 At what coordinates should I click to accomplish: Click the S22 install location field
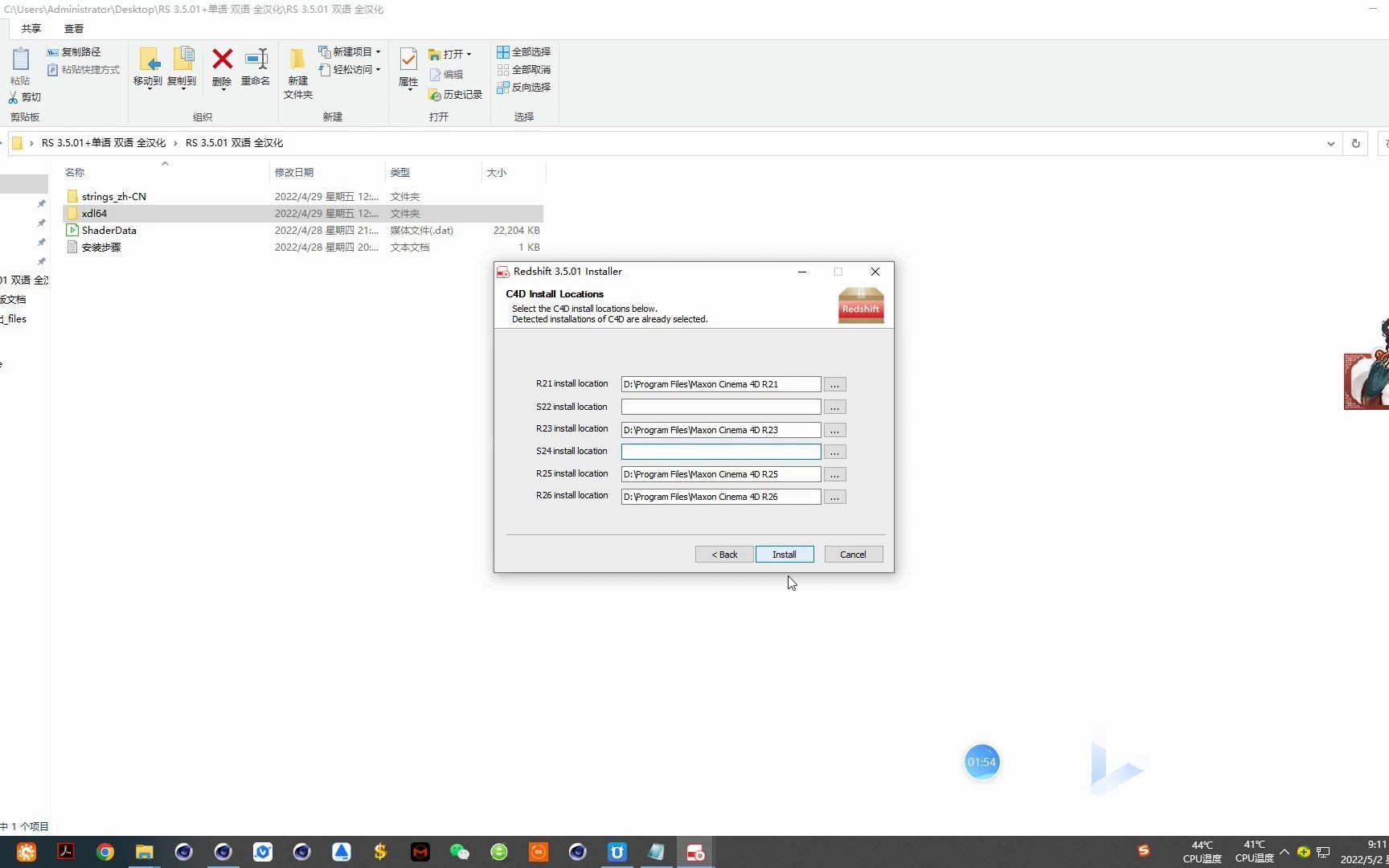point(721,407)
